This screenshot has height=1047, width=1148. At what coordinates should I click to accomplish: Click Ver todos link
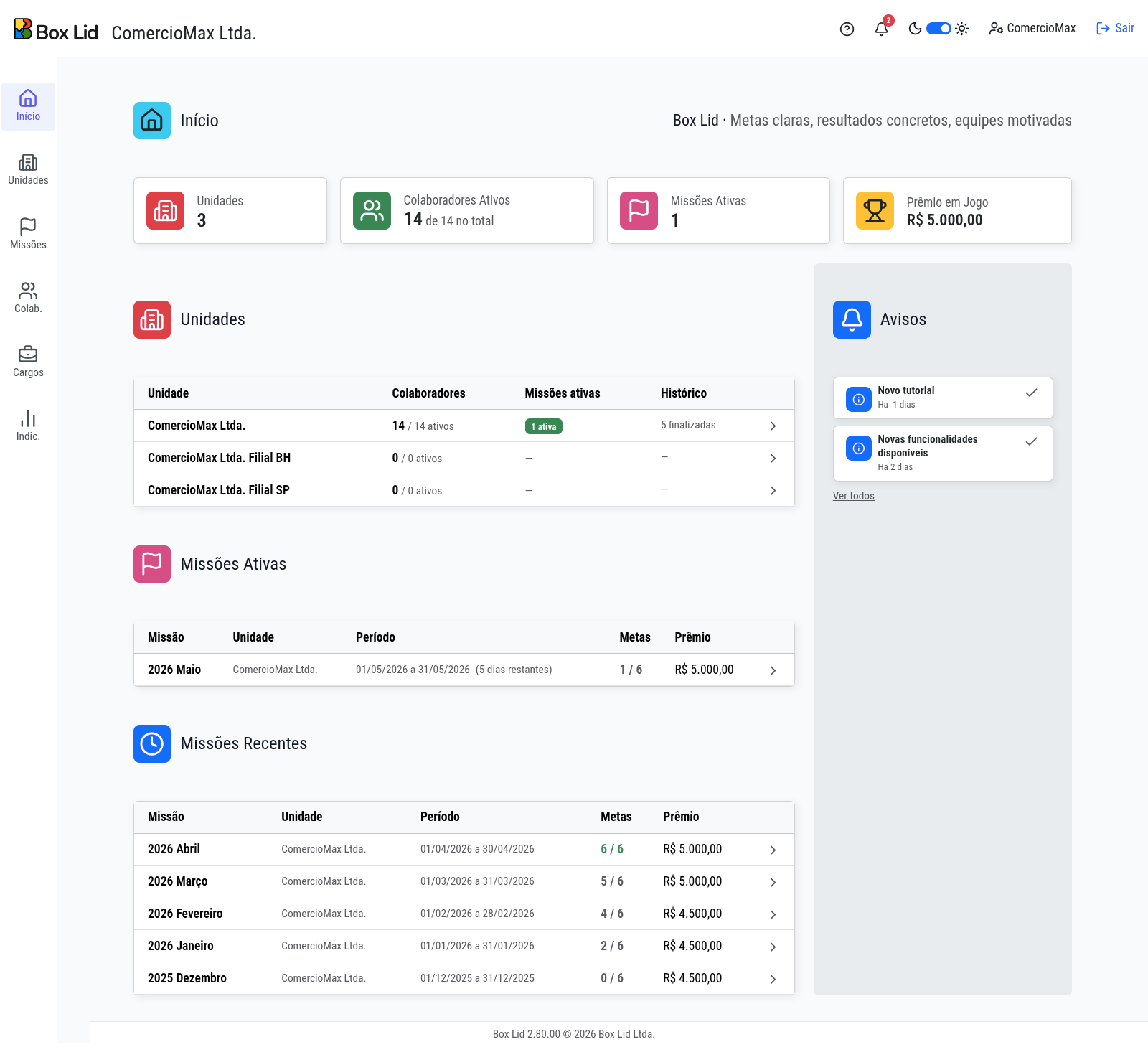click(x=853, y=496)
